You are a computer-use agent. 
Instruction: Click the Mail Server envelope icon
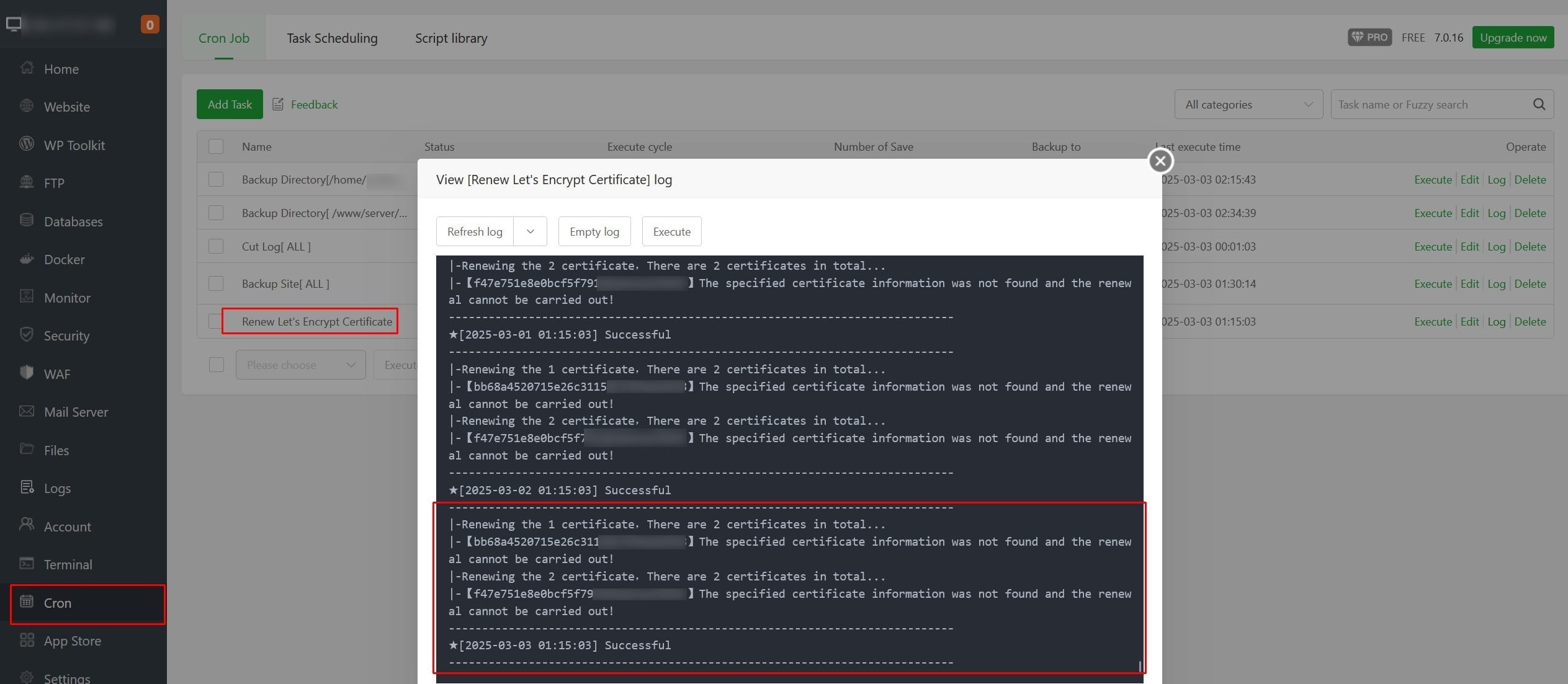[x=27, y=411]
